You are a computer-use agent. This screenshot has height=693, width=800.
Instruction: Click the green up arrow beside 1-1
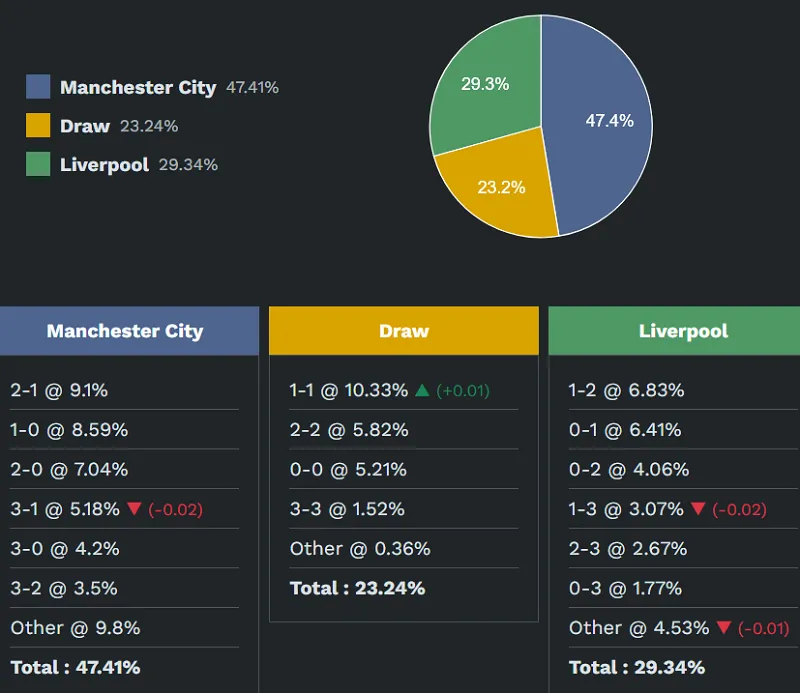(422, 390)
